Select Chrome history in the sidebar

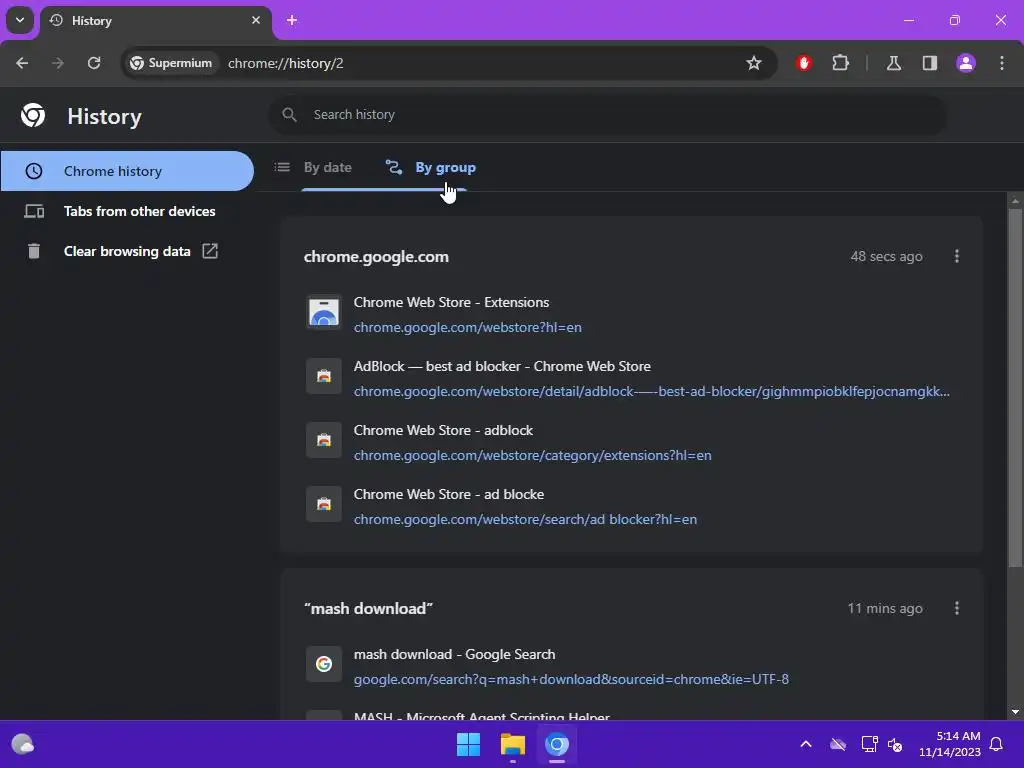(127, 171)
